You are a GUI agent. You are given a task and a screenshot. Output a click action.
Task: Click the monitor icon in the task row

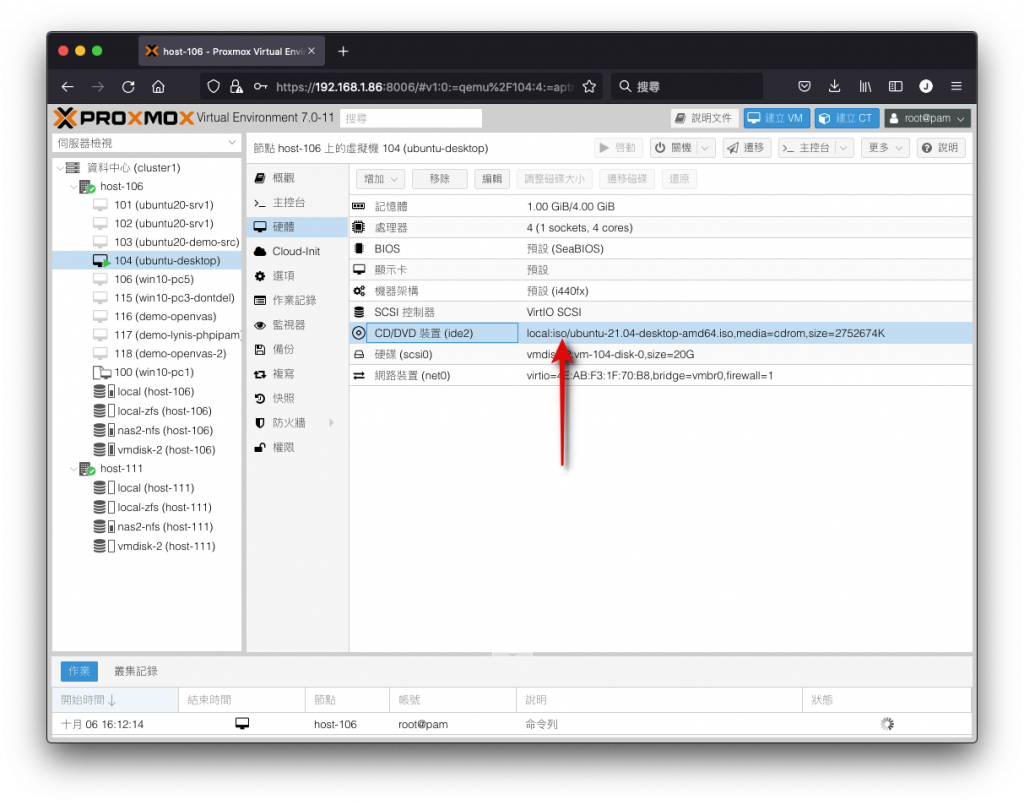[x=242, y=723]
